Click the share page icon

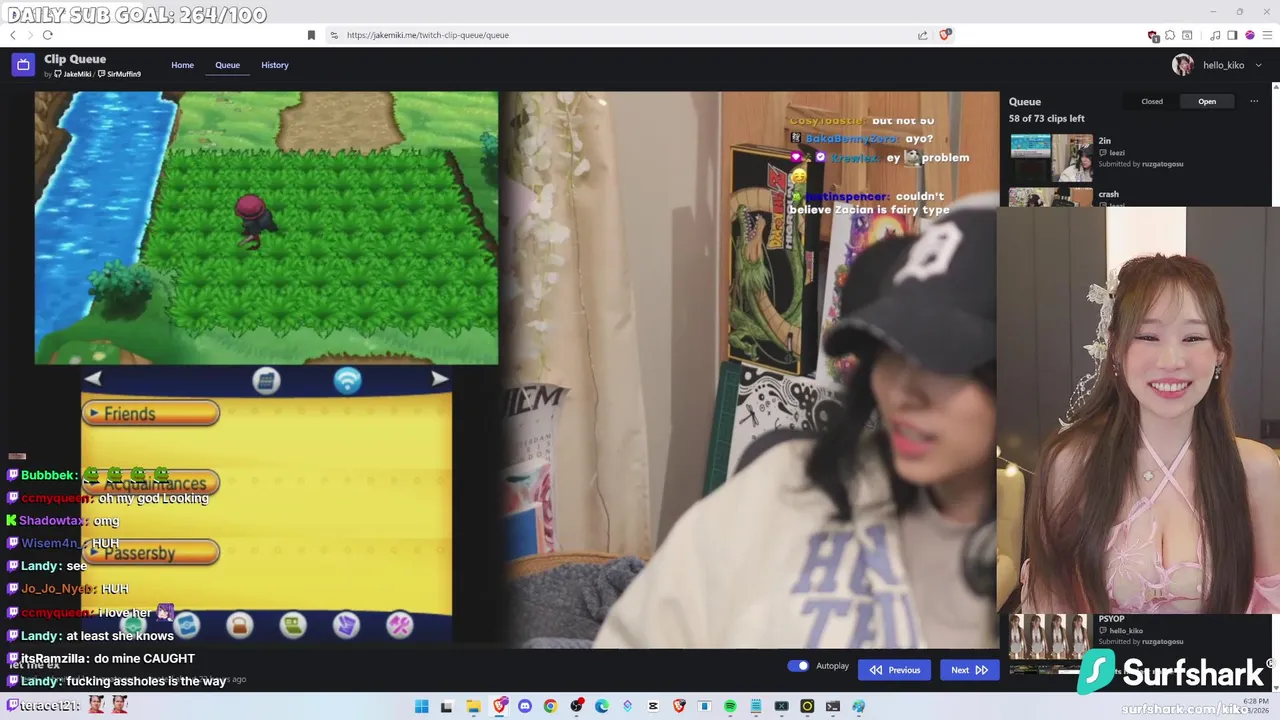922,35
